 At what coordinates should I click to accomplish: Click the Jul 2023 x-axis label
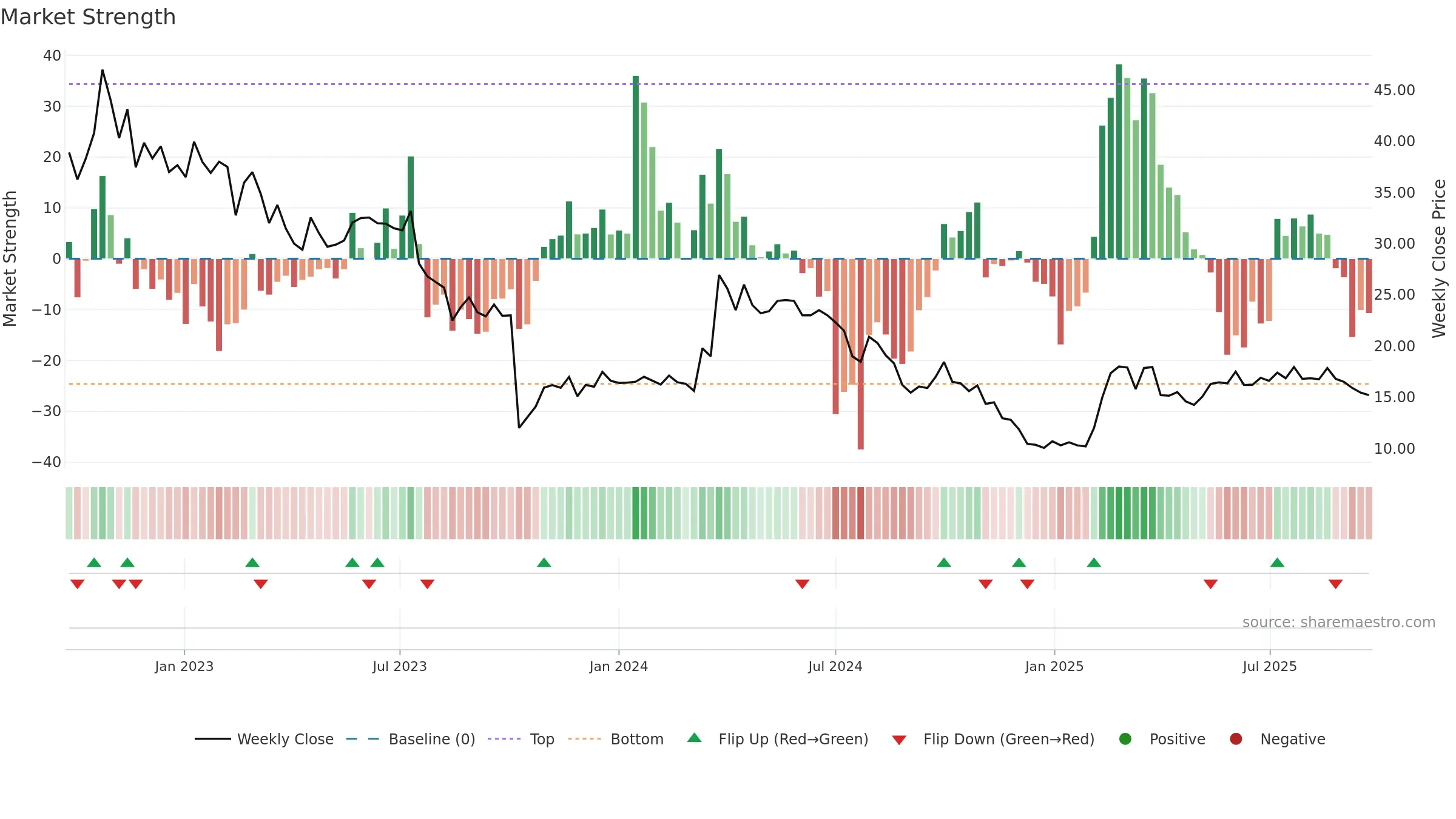point(400,666)
